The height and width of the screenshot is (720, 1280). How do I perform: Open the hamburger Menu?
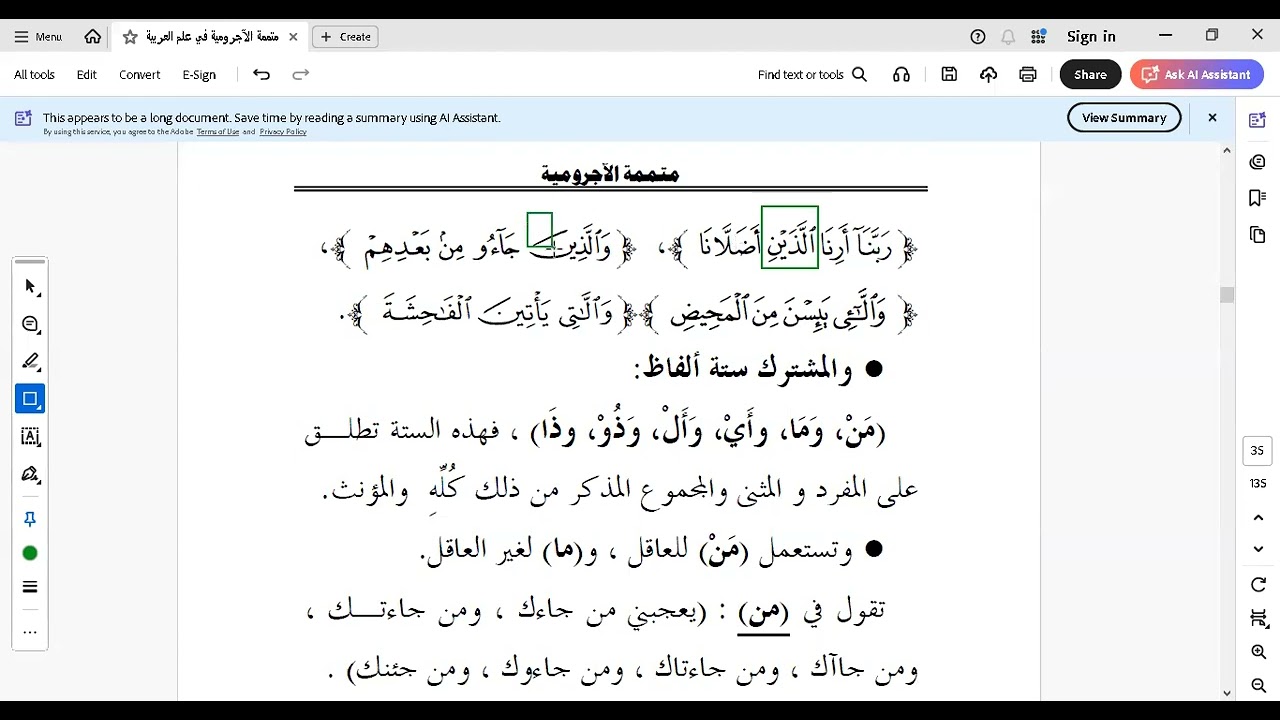pyautogui.click(x=38, y=36)
